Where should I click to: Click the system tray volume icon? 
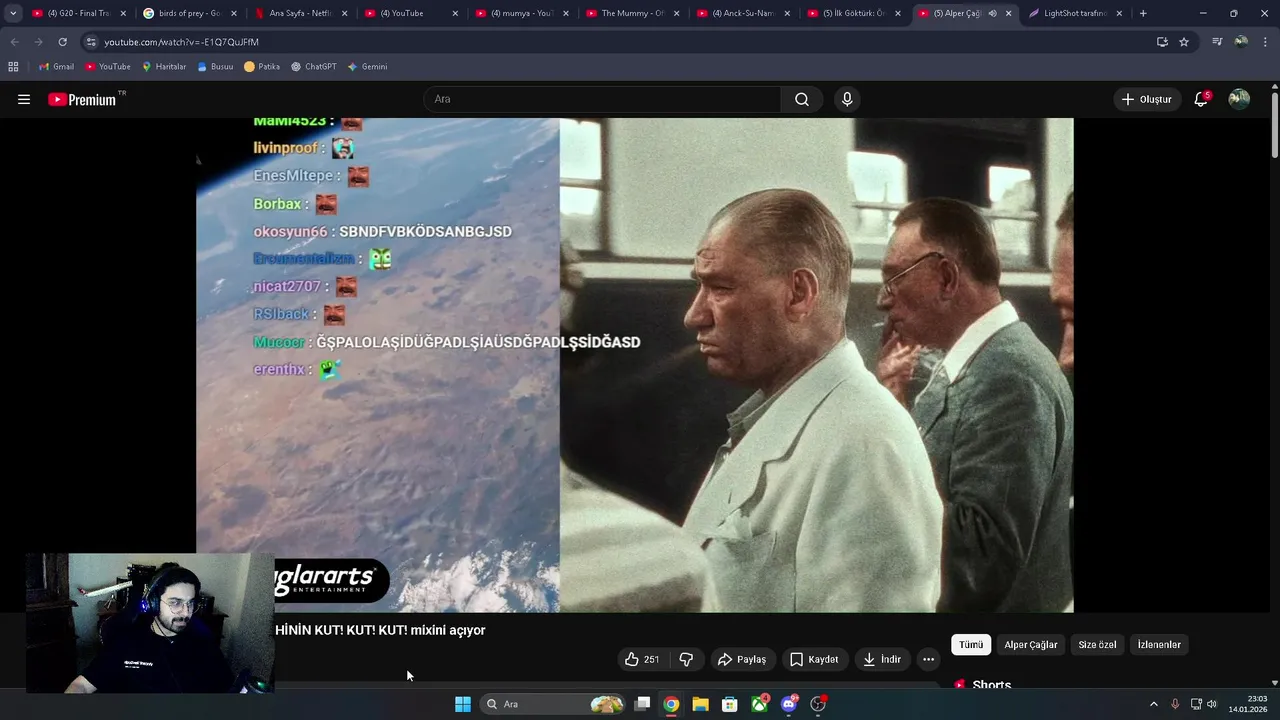[1212, 704]
